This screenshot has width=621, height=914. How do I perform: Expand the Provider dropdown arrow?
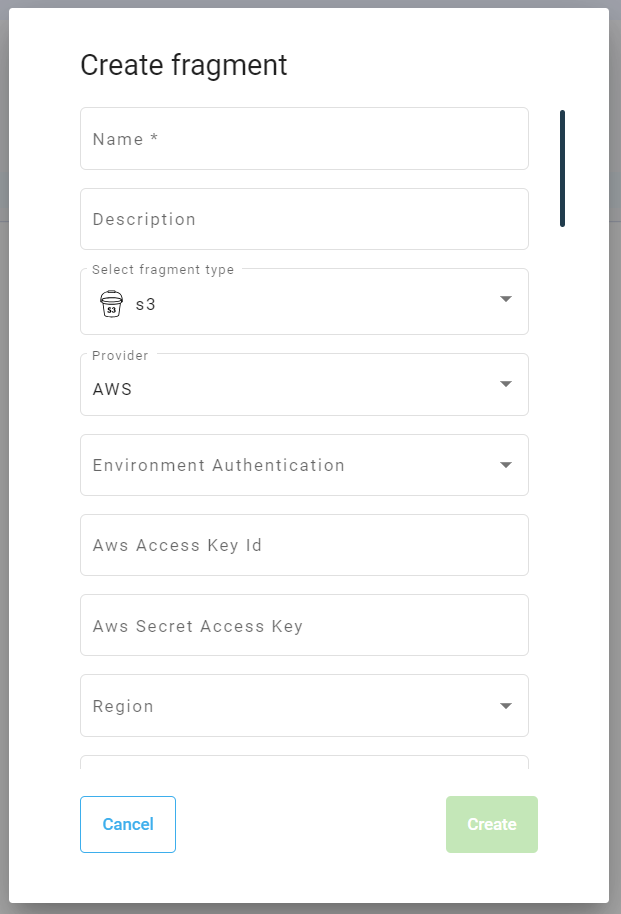point(506,385)
